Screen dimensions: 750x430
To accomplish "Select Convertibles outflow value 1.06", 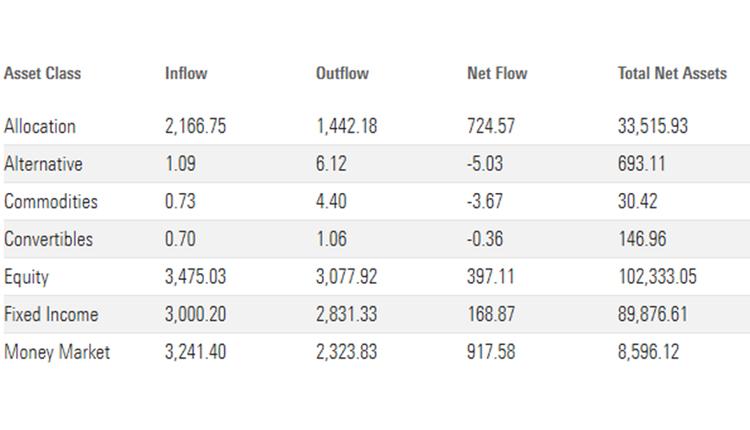I will [330, 239].
